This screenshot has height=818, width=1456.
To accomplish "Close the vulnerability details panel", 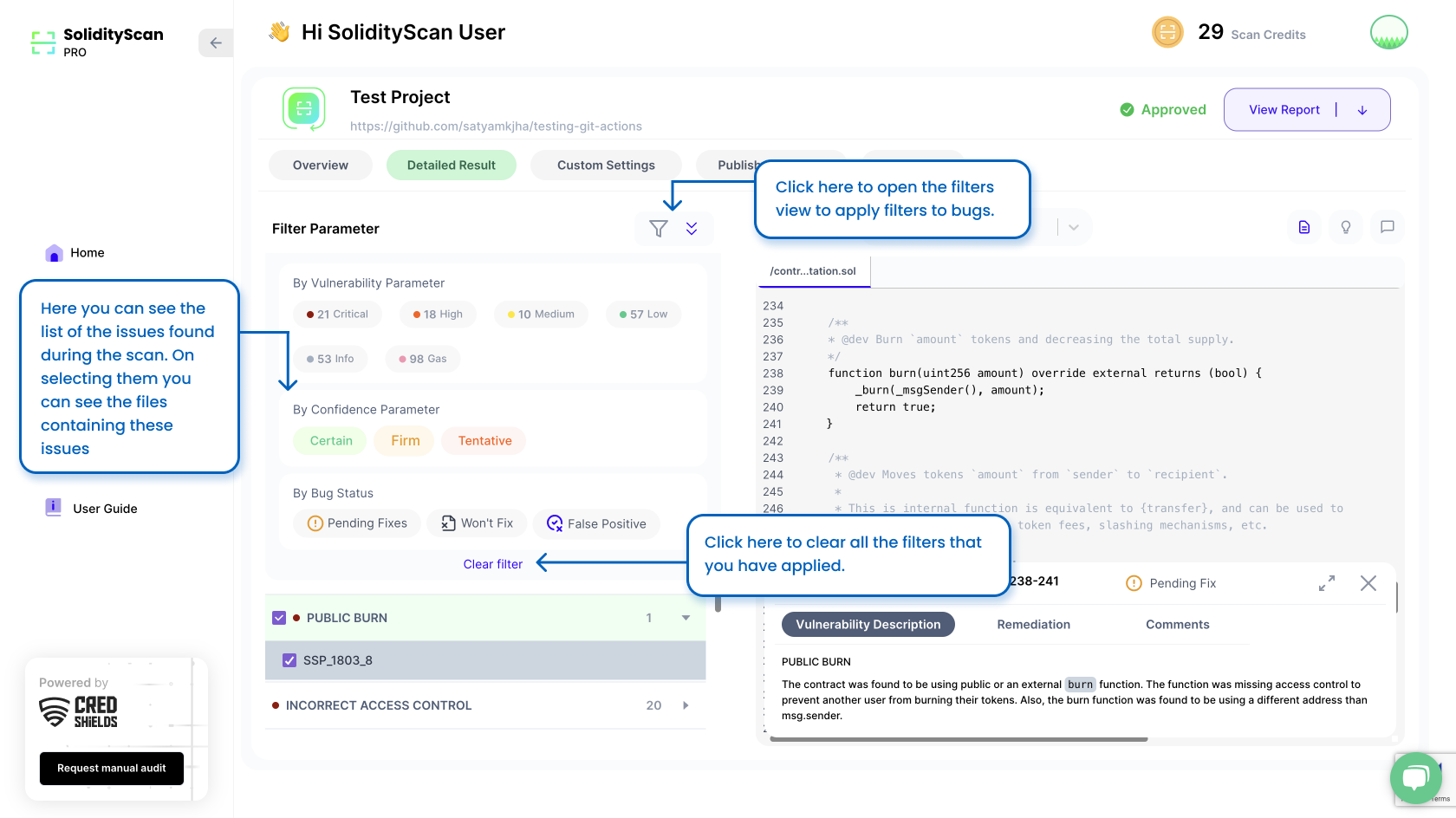I will tap(1368, 583).
